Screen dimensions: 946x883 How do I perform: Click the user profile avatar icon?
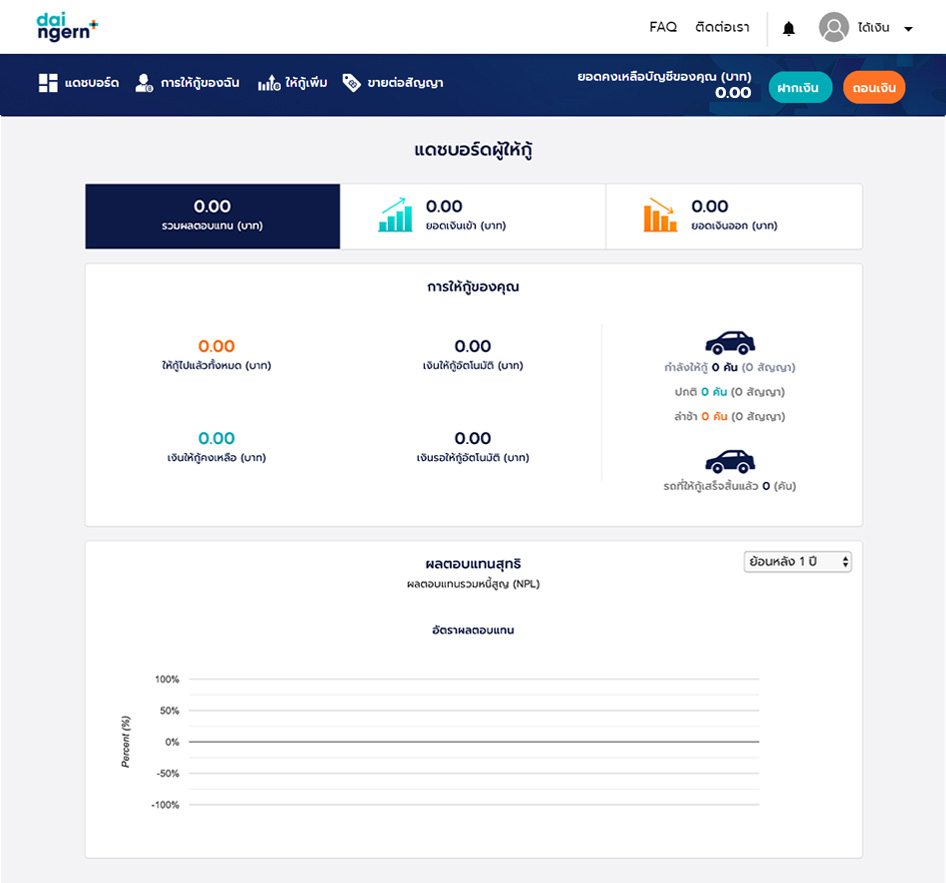point(833,28)
